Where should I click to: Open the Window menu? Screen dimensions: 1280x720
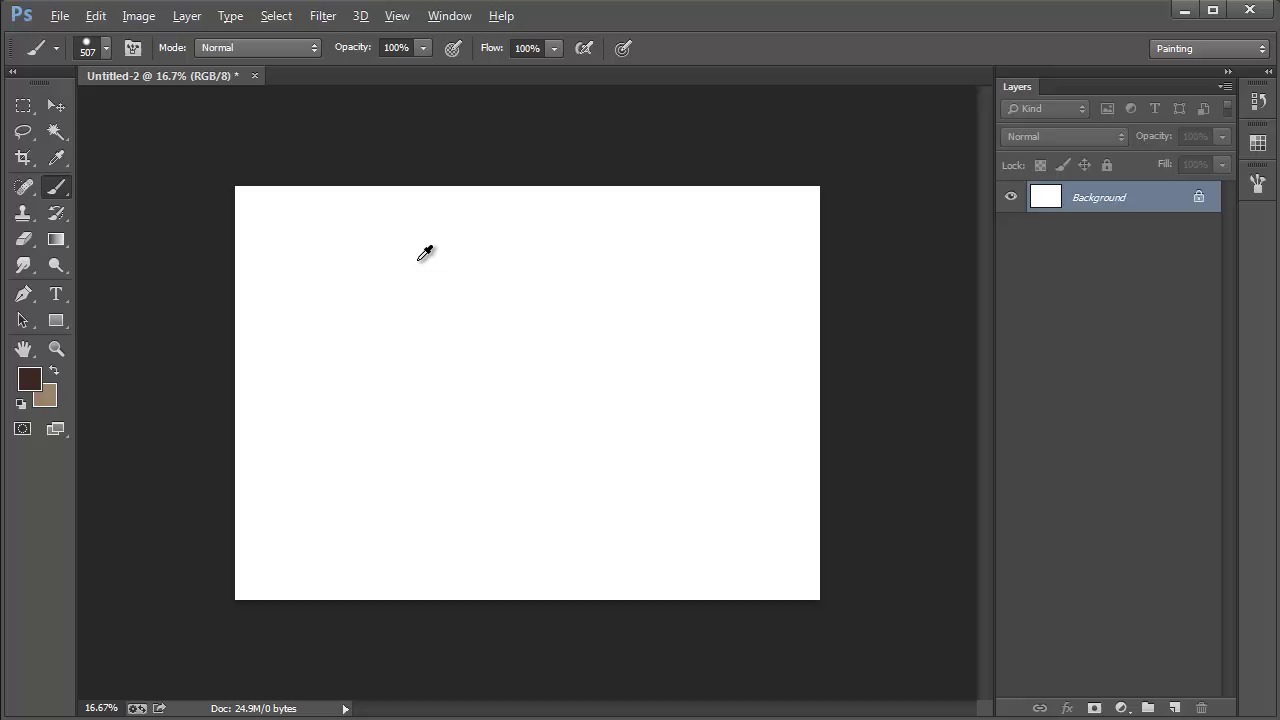[449, 16]
